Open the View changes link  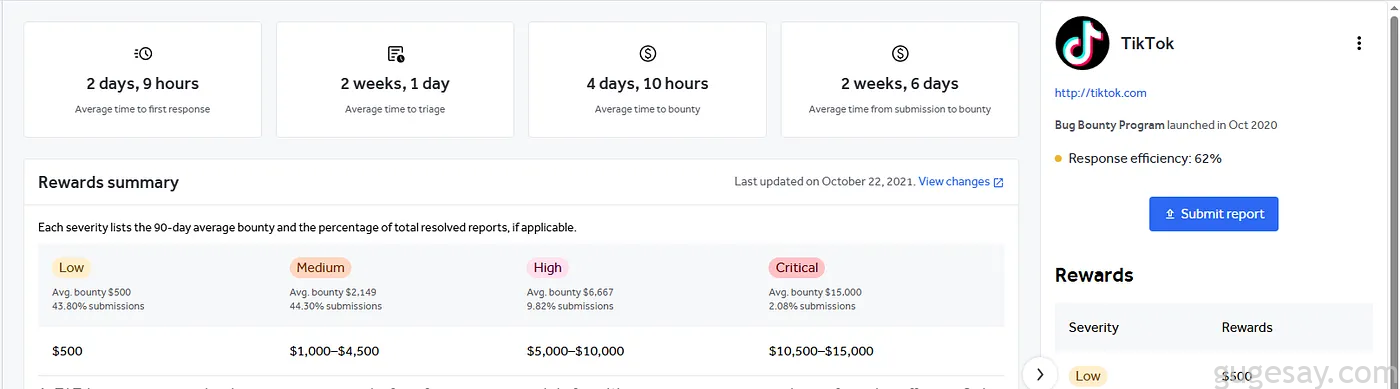click(x=954, y=182)
